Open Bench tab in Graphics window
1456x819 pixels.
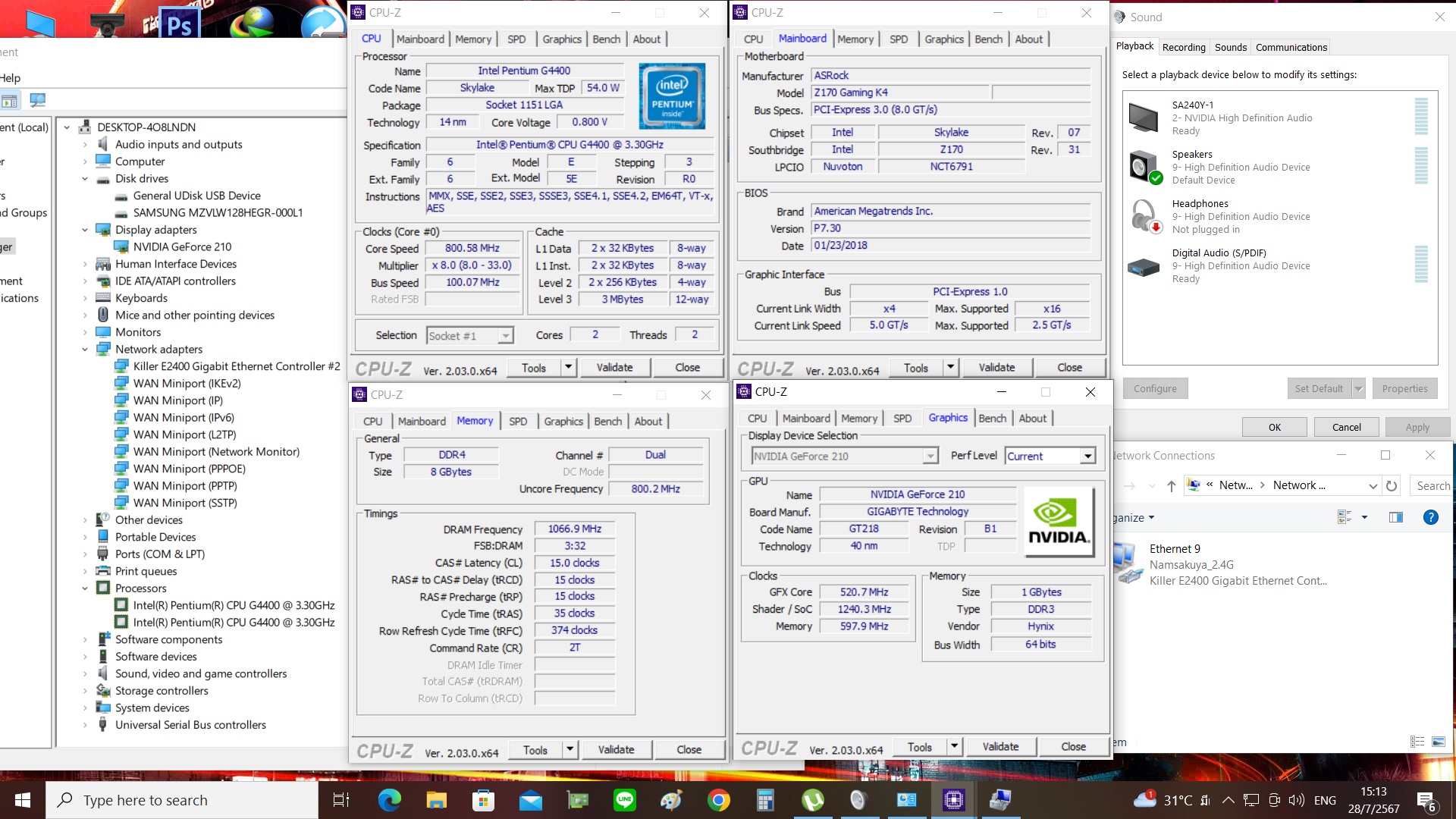[992, 419]
